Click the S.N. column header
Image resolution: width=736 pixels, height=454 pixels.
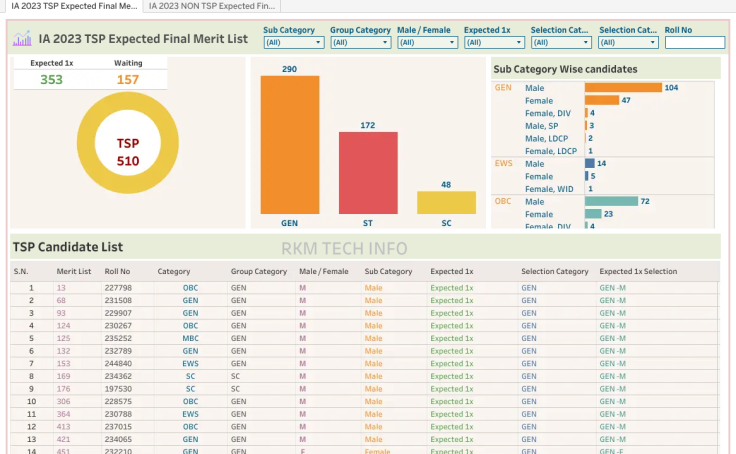pyautogui.click(x=21, y=271)
